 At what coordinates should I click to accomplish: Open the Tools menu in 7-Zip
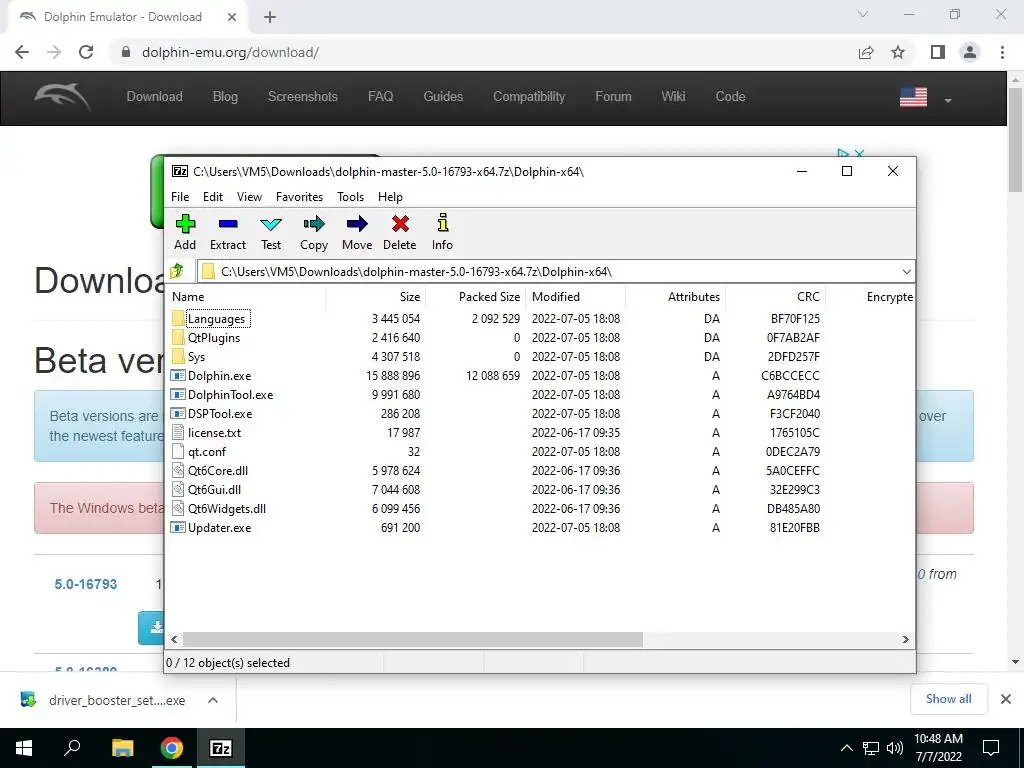(x=350, y=197)
